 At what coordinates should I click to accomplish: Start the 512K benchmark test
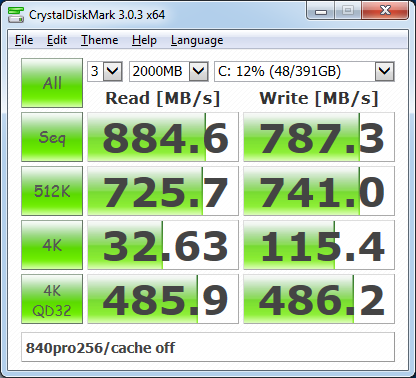[x=52, y=191]
